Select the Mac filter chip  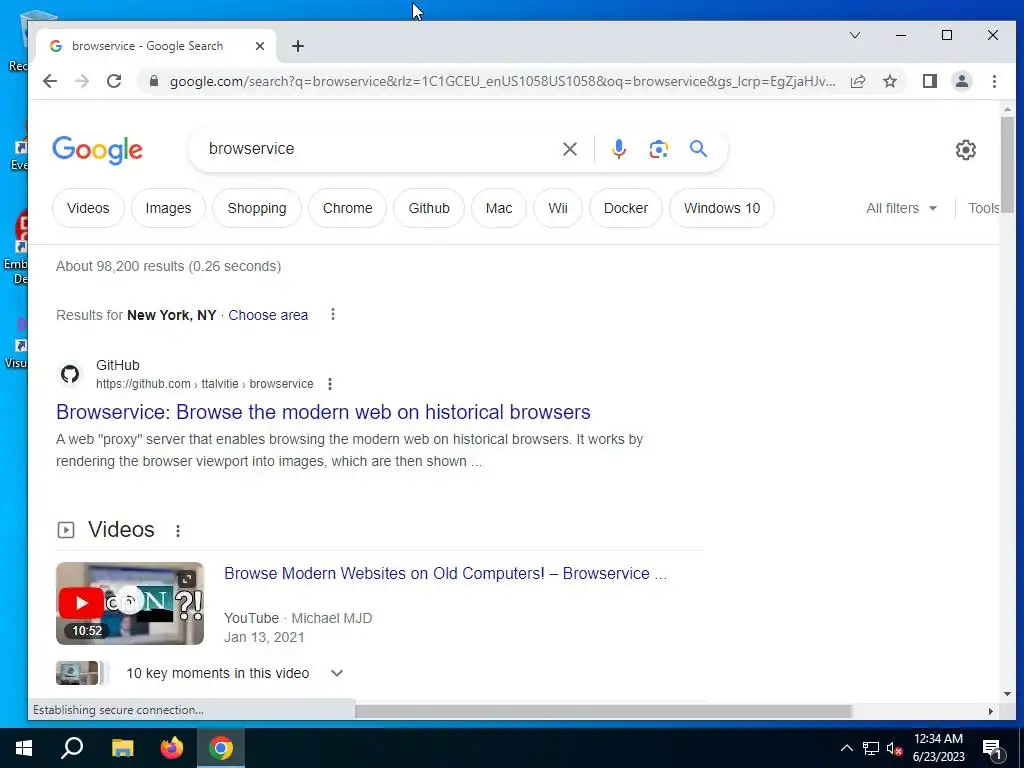coord(499,208)
